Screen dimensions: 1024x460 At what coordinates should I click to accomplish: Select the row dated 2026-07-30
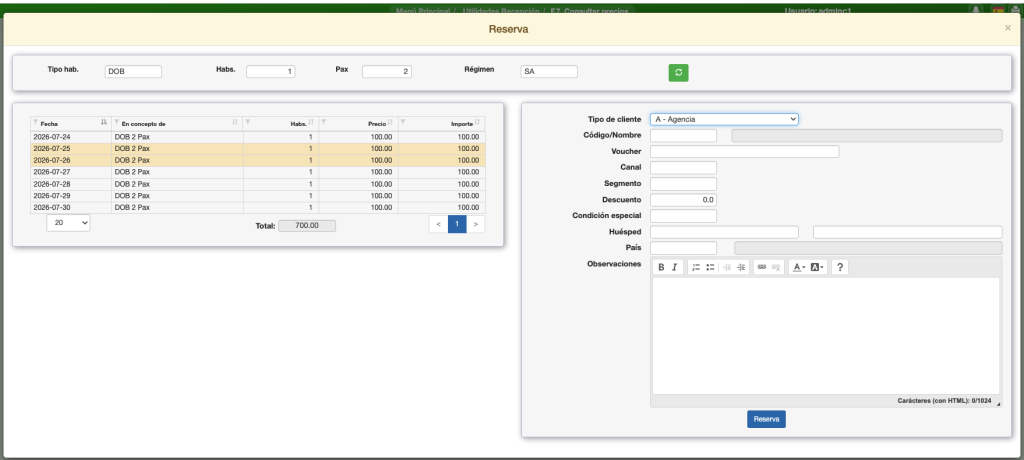pos(258,208)
